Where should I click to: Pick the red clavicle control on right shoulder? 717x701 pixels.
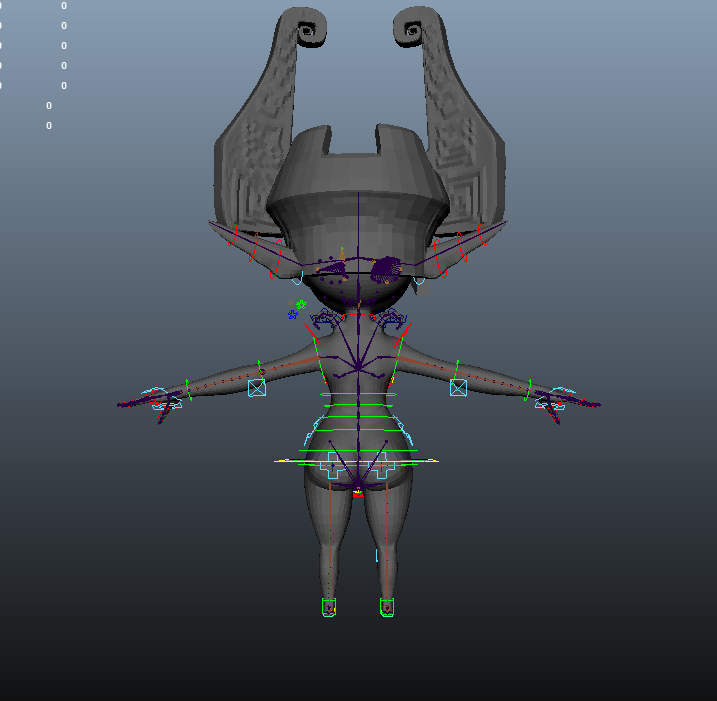[402, 335]
